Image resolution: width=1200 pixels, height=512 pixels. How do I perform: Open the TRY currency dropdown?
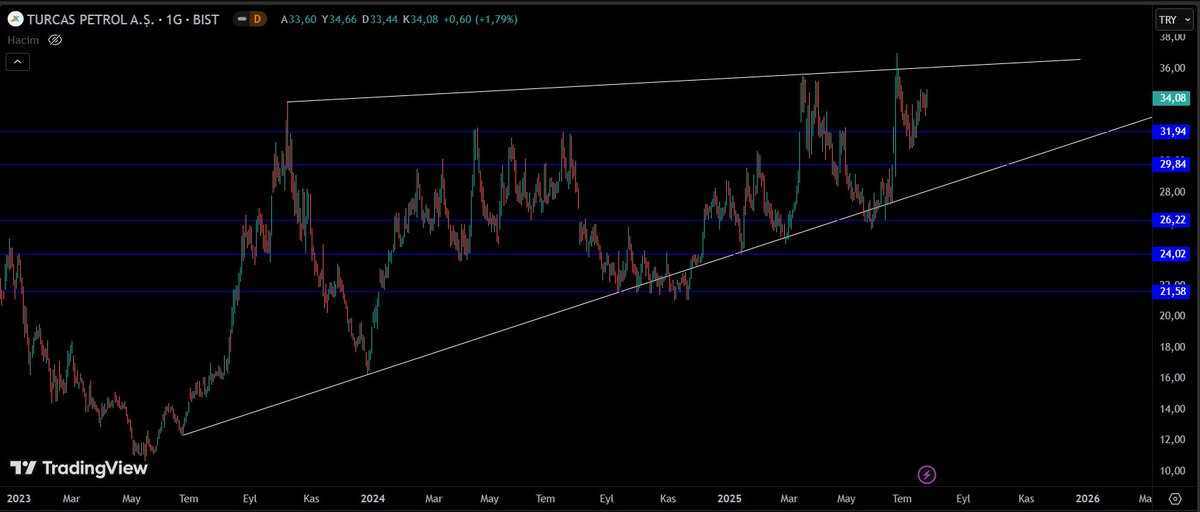click(x=1172, y=19)
